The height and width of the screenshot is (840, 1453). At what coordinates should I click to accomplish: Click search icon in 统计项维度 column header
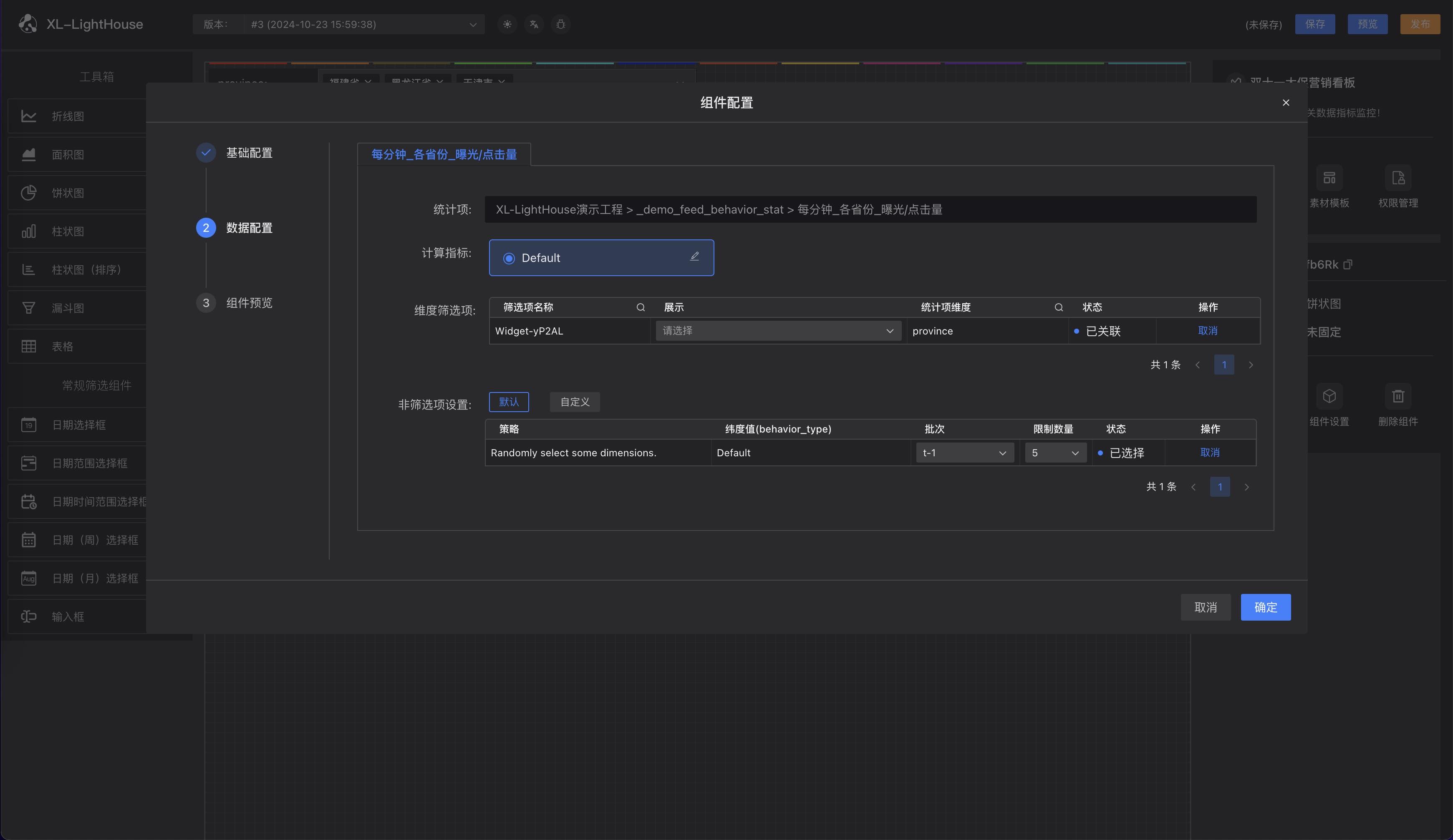click(x=1059, y=307)
